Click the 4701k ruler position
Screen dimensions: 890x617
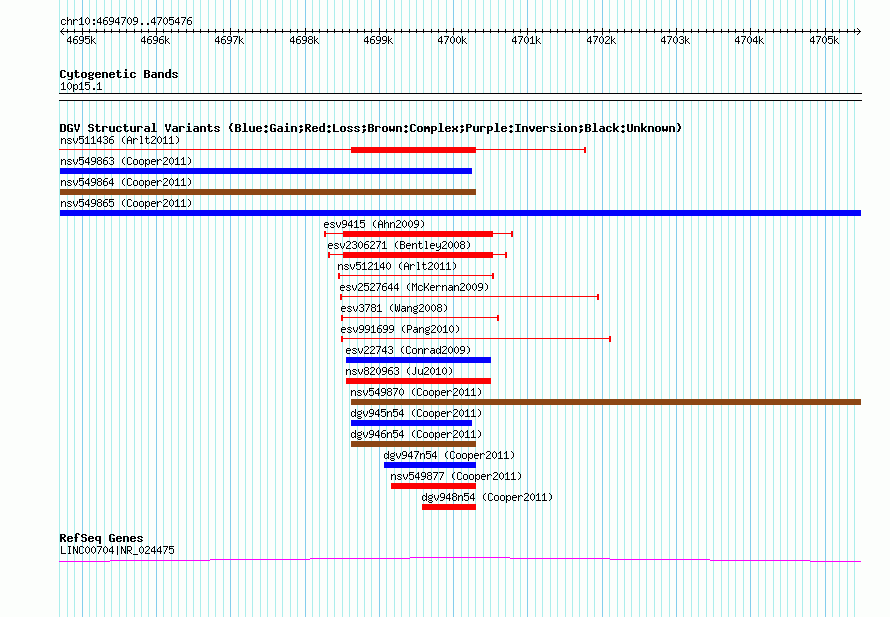[526, 40]
